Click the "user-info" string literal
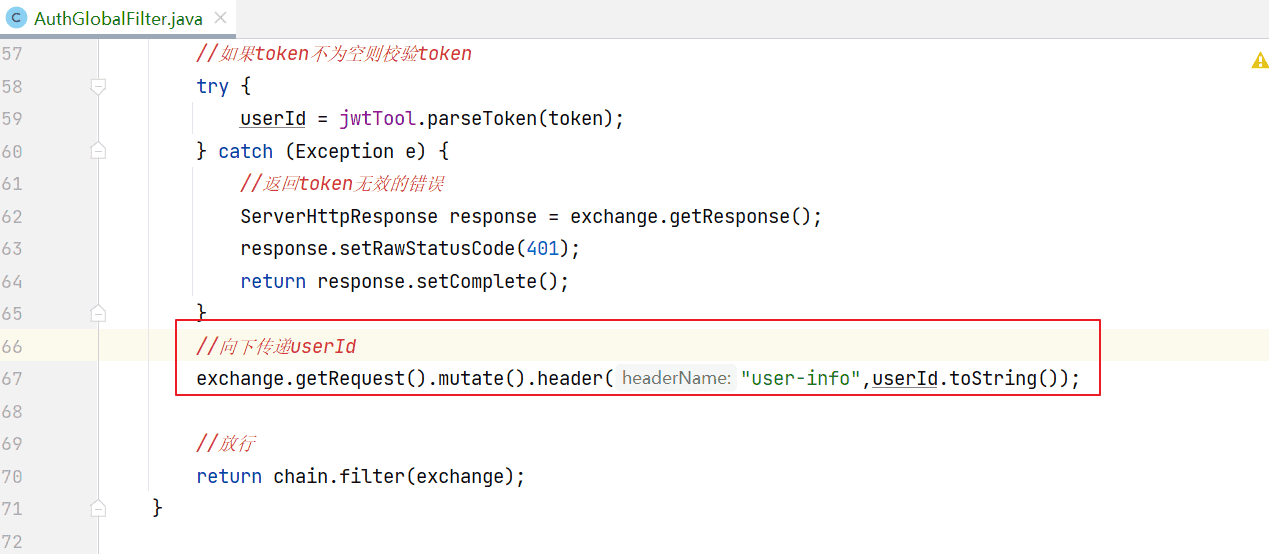Image resolution: width=1269 pixels, height=554 pixels. [x=801, y=379]
